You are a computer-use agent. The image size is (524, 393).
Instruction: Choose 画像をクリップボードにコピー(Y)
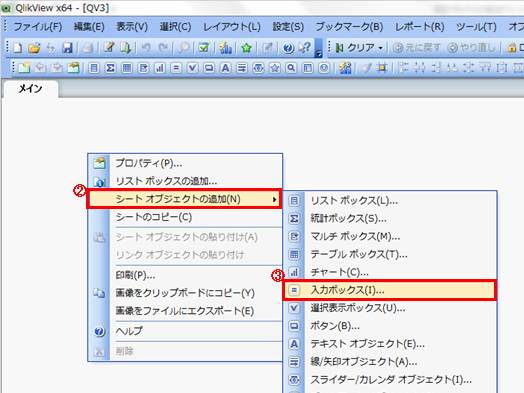pyautogui.click(x=186, y=293)
